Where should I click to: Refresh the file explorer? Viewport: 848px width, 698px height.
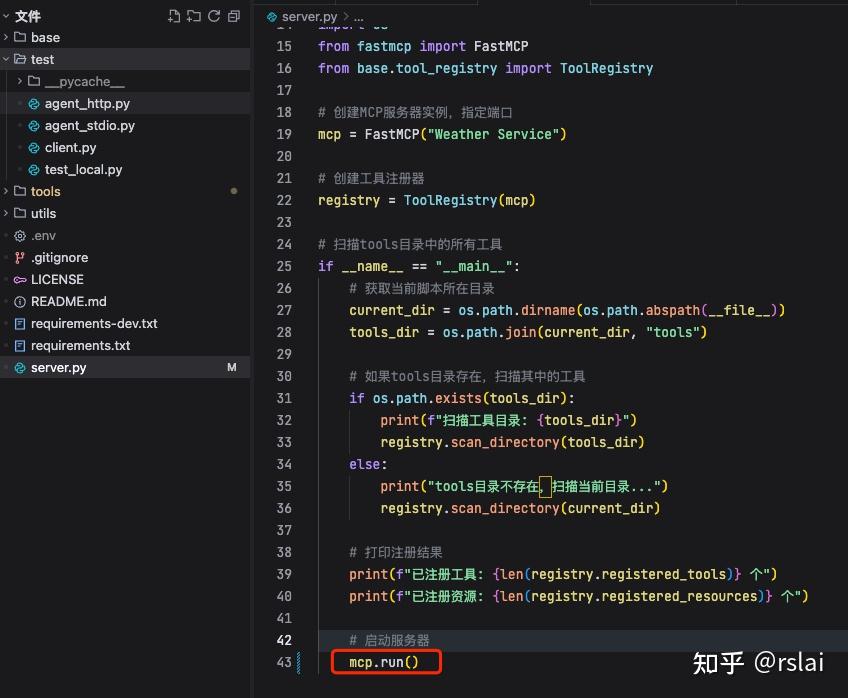pyautogui.click(x=214, y=16)
